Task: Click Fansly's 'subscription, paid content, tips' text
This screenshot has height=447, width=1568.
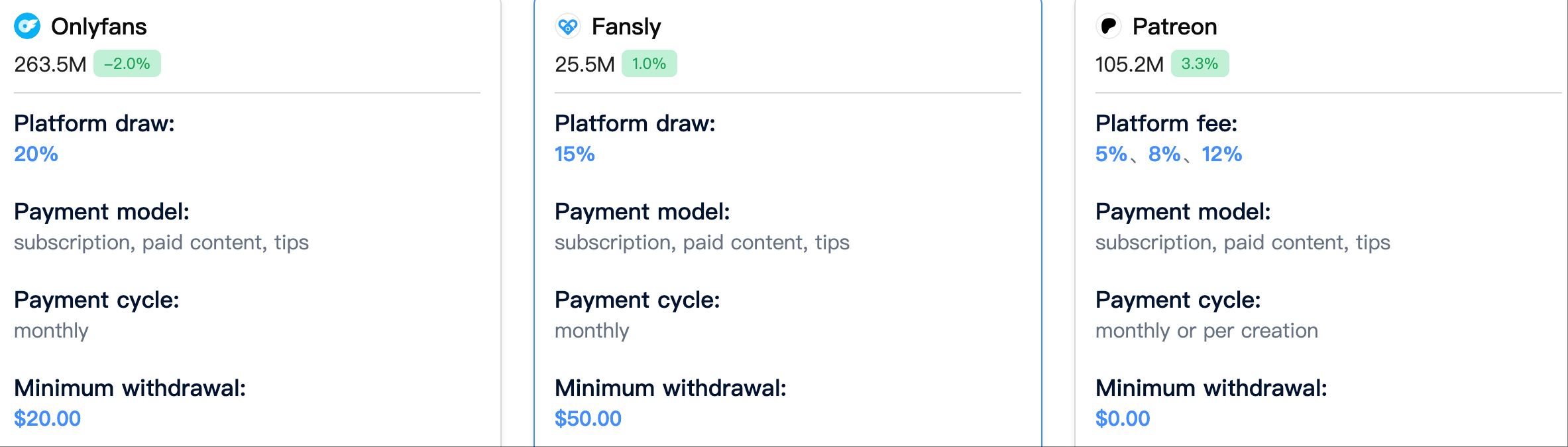Action: point(702,242)
